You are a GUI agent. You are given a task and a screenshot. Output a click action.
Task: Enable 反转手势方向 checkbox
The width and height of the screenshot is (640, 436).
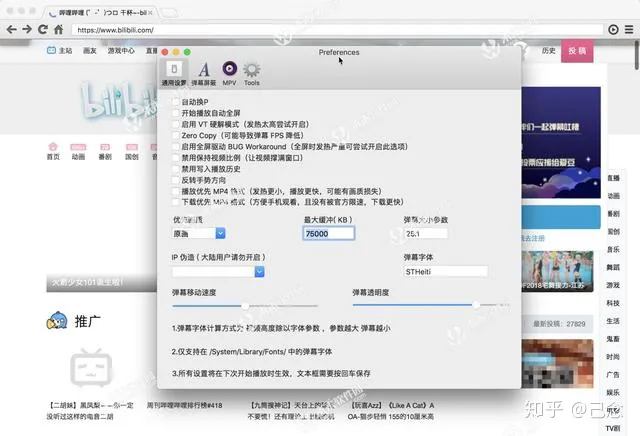[175, 180]
